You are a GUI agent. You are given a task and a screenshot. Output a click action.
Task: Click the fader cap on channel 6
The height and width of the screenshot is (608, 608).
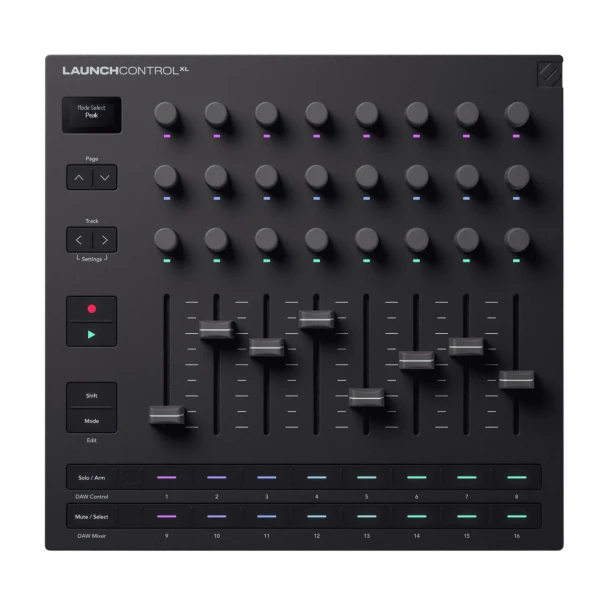[x=417, y=361]
